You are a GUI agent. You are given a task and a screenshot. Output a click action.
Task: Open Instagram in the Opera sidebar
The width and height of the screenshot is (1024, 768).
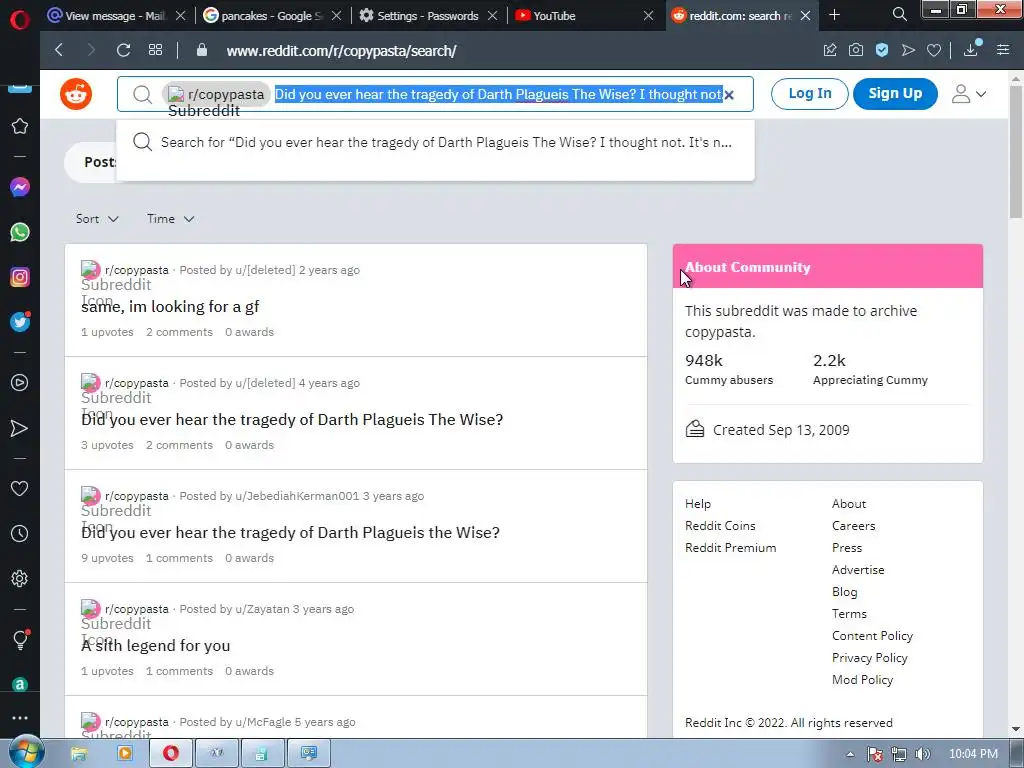pos(20,278)
